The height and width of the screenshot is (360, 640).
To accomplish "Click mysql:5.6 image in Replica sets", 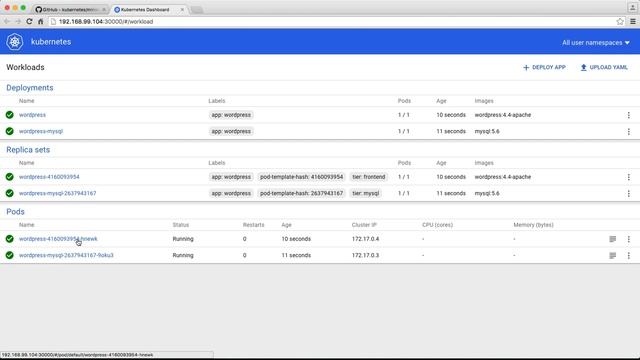I will 487,193.
